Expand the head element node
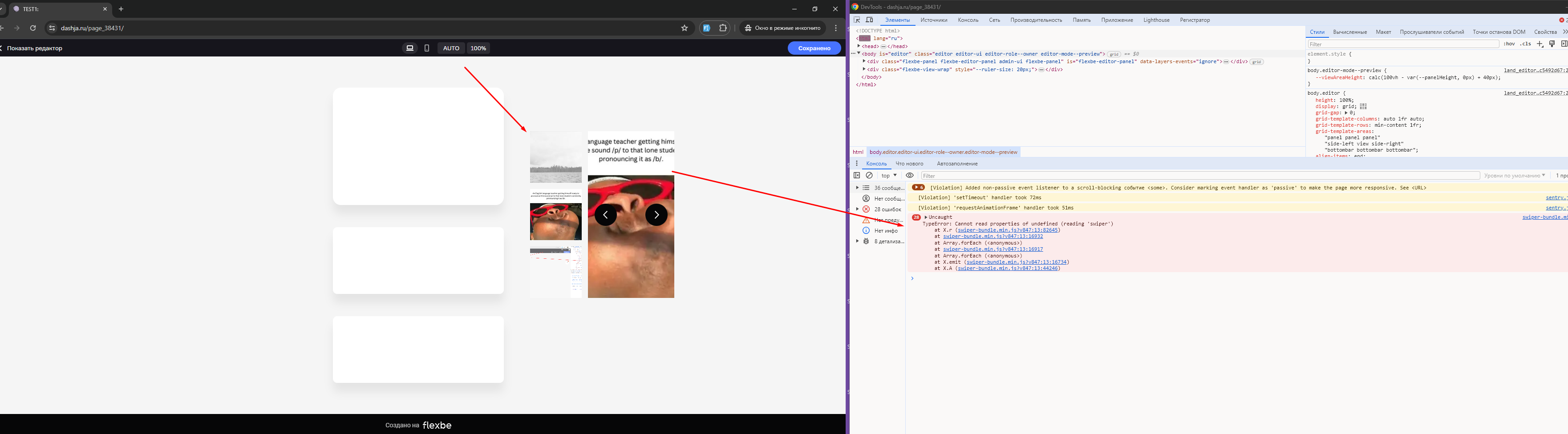The width and height of the screenshot is (1568, 434). pos(859,46)
